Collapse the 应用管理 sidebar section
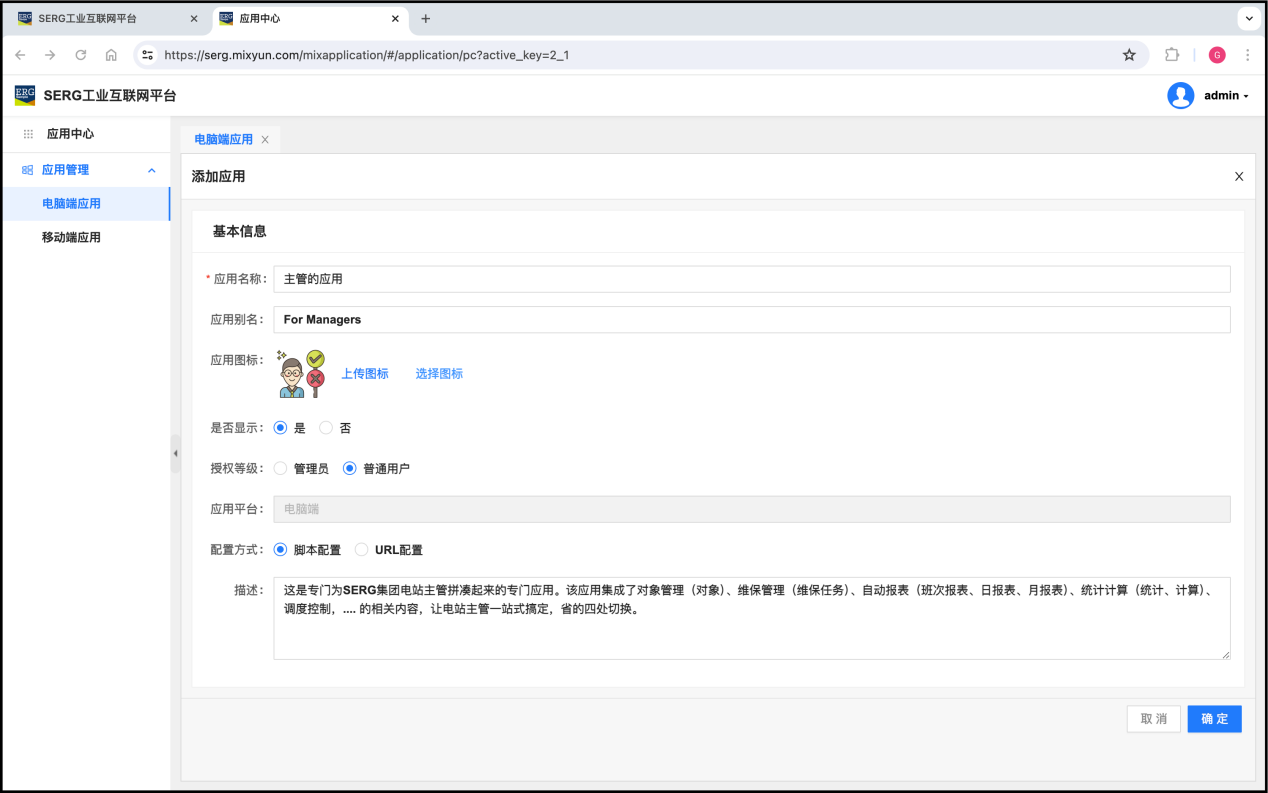The height and width of the screenshot is (793, 1268). click(152, 170)
